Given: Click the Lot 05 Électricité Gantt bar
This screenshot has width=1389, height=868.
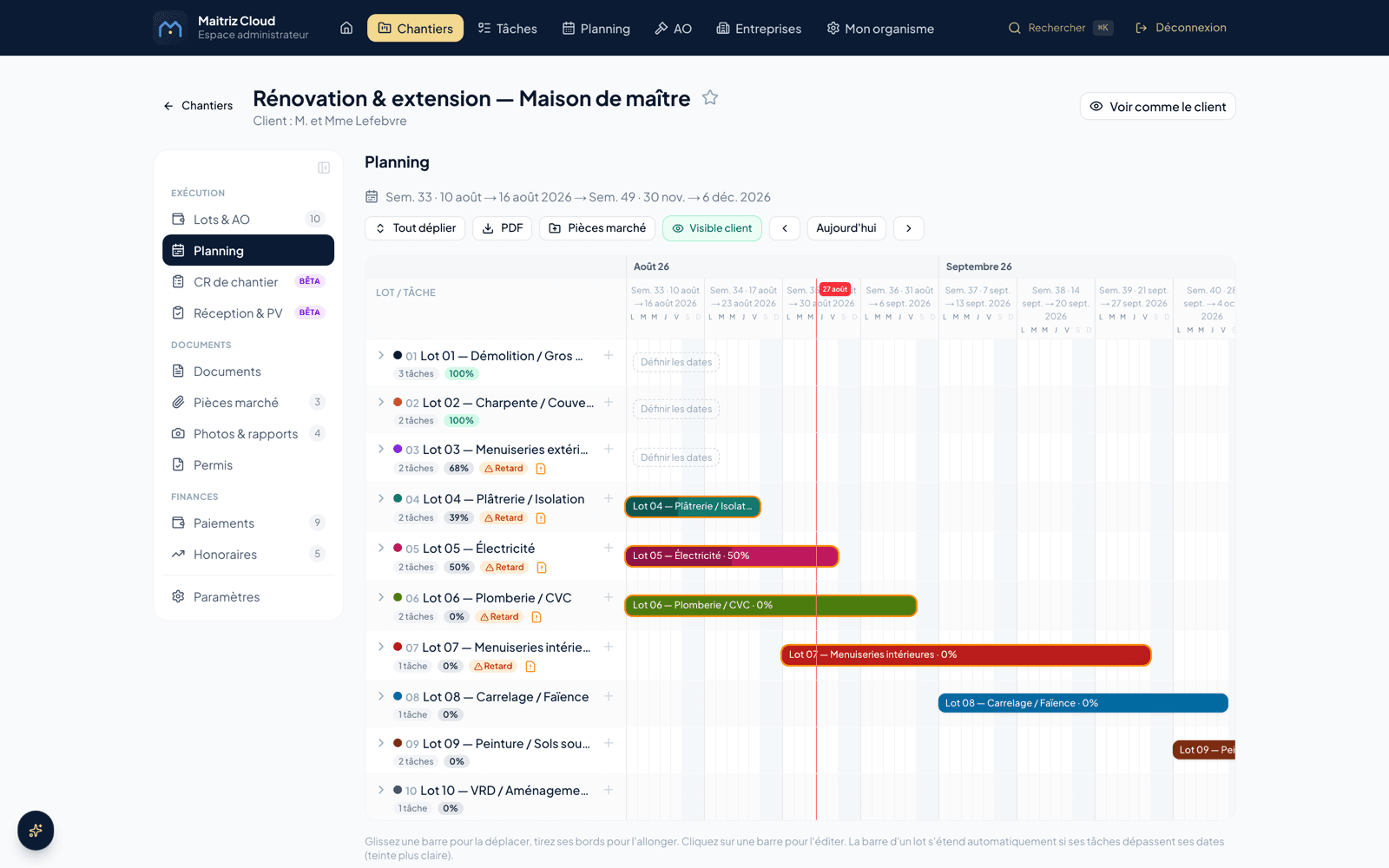Looking at the screenshot, I should click(x=732, y=556).
